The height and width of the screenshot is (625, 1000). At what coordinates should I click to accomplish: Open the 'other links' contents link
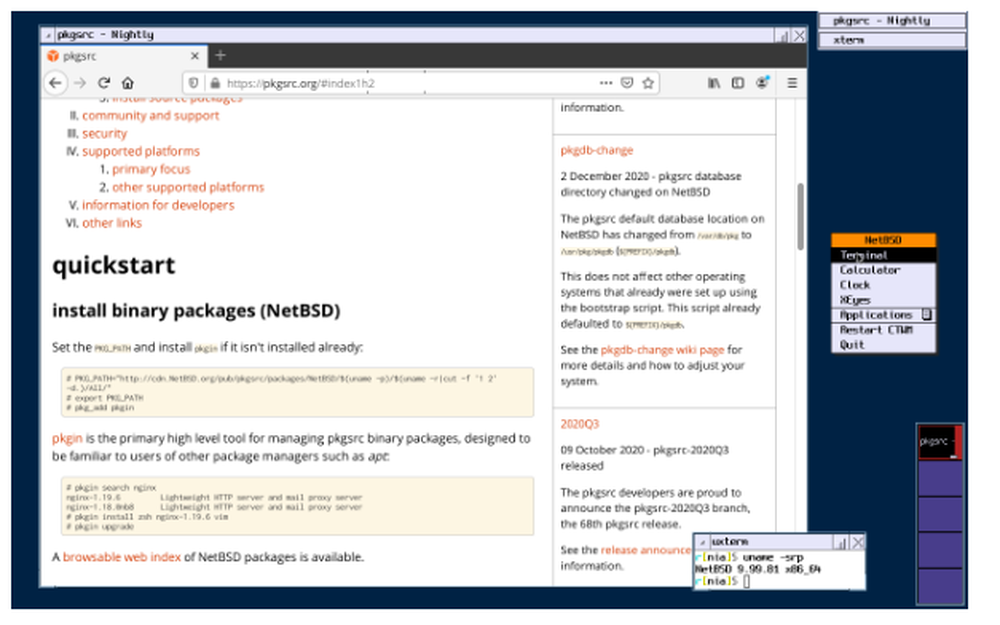click(112, 223)
